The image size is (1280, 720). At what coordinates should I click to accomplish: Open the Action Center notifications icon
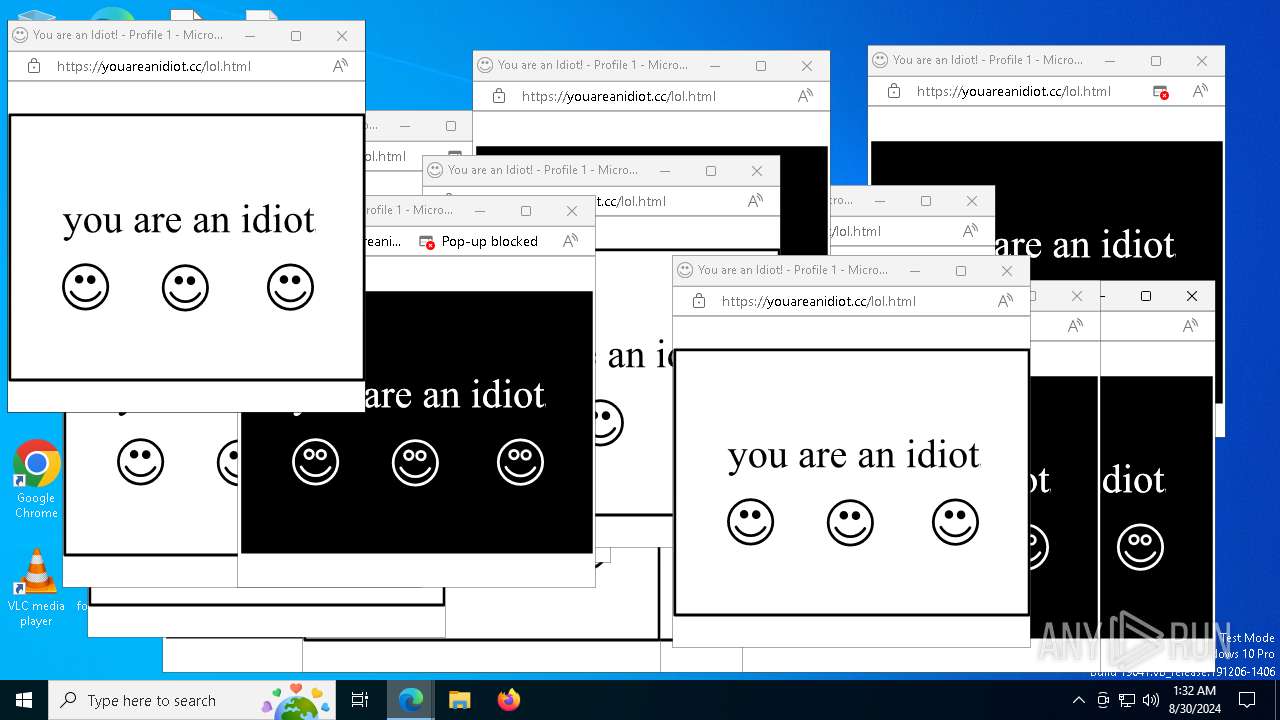tap(1247, 700)
